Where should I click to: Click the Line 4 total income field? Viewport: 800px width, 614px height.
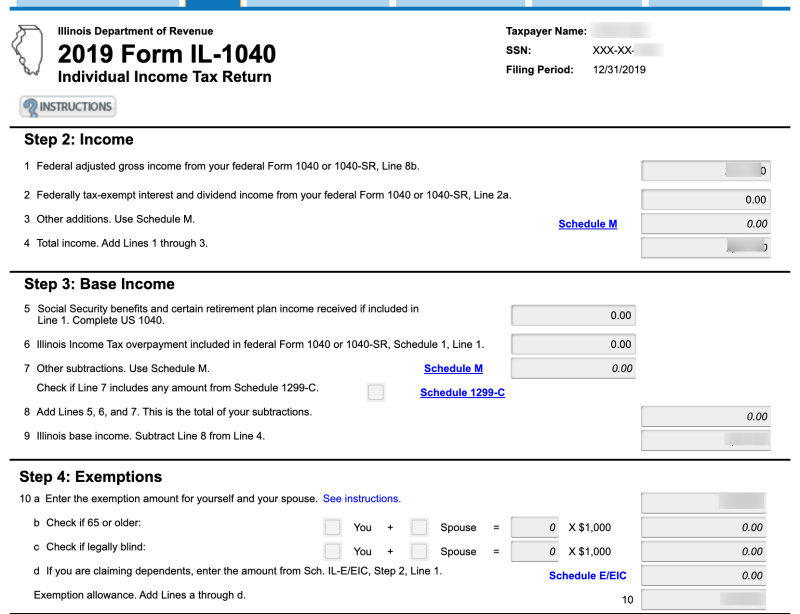[x=706, y=248]
